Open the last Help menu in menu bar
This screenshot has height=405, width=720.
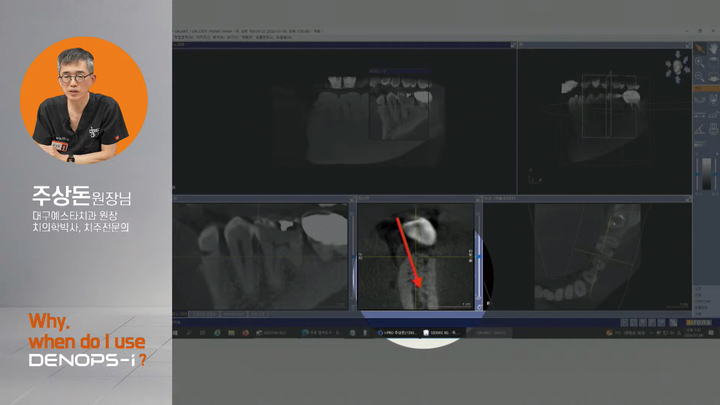(284, 37)
